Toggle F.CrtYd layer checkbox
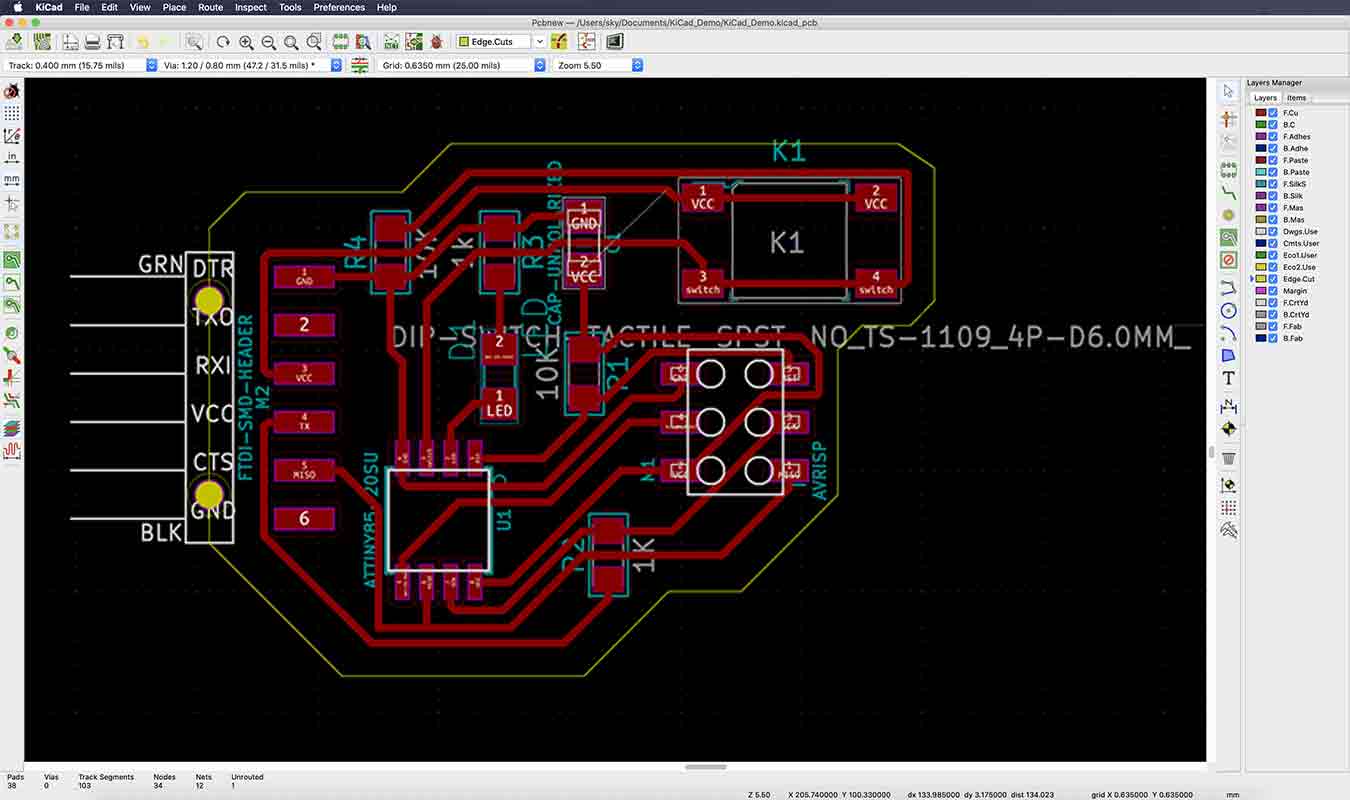 tap(1273, 303)
